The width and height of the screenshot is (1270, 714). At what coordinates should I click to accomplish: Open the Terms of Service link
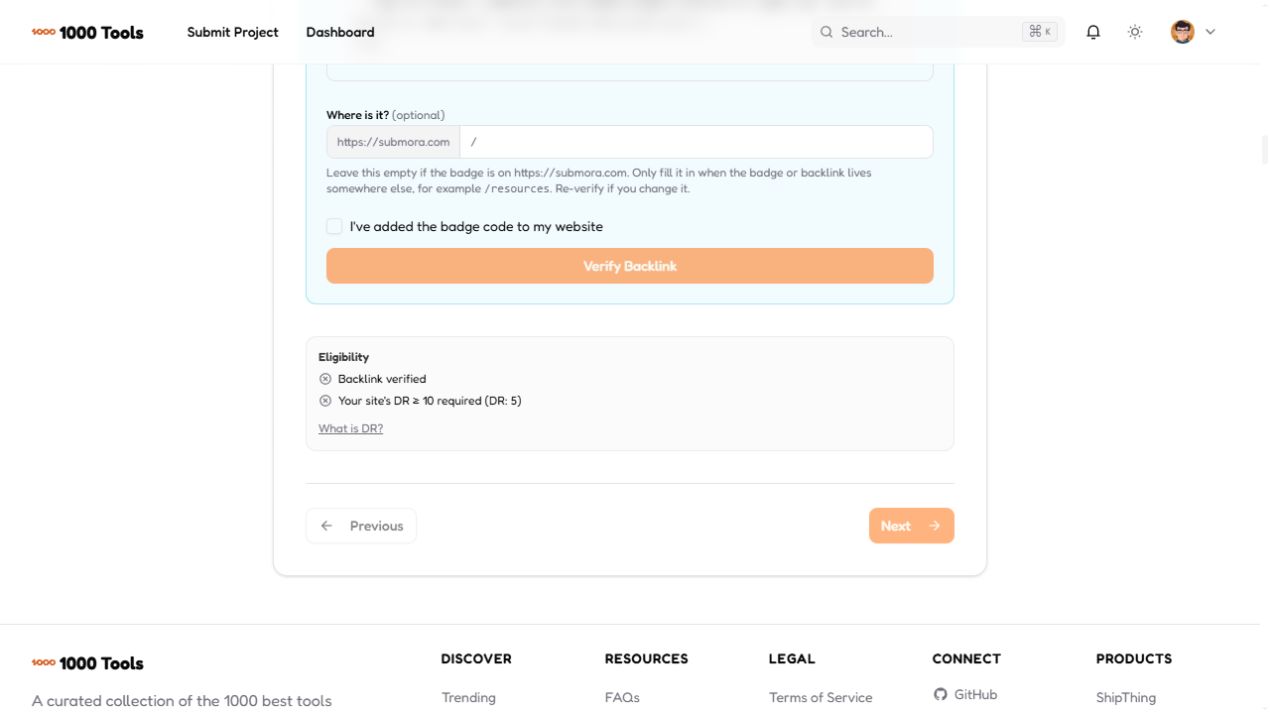[x=820, y=698]
